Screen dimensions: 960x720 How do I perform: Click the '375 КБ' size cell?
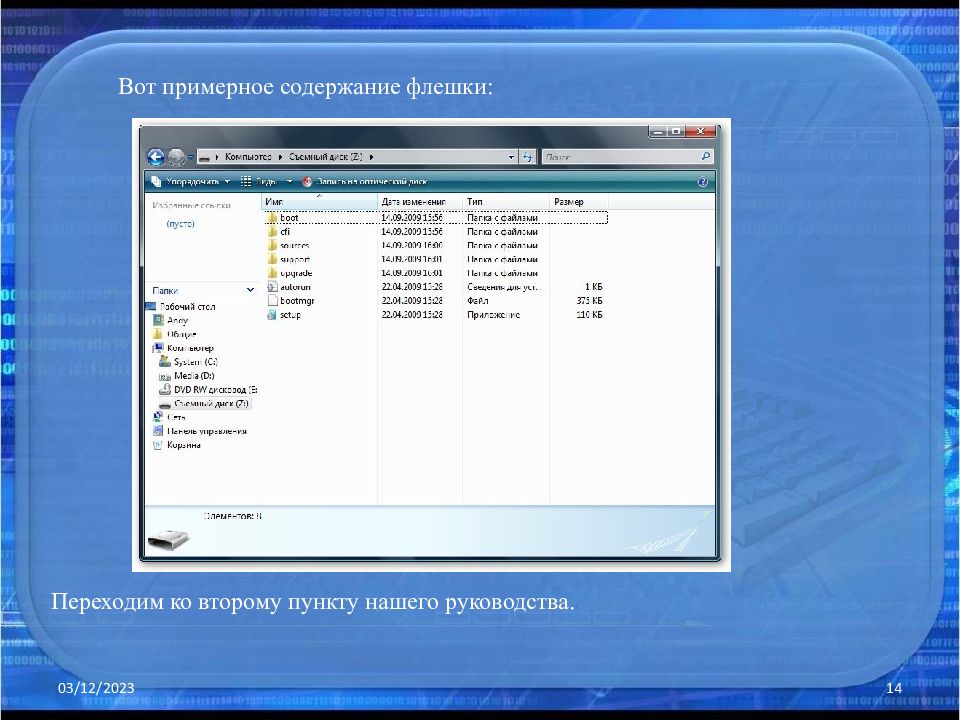[589, 301]
